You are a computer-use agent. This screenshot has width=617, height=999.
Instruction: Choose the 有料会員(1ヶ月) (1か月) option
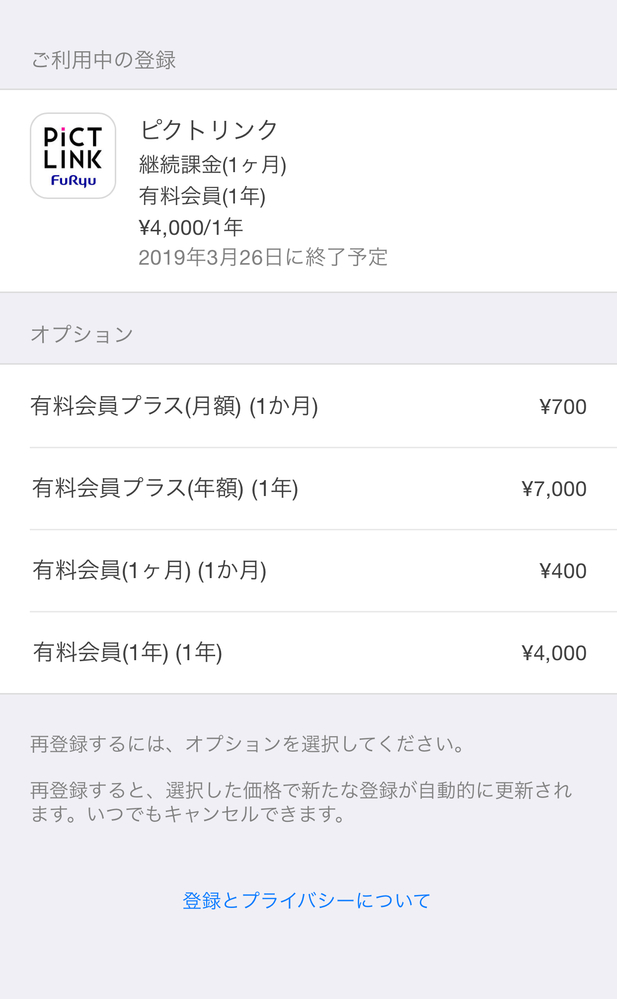[149, 571]
